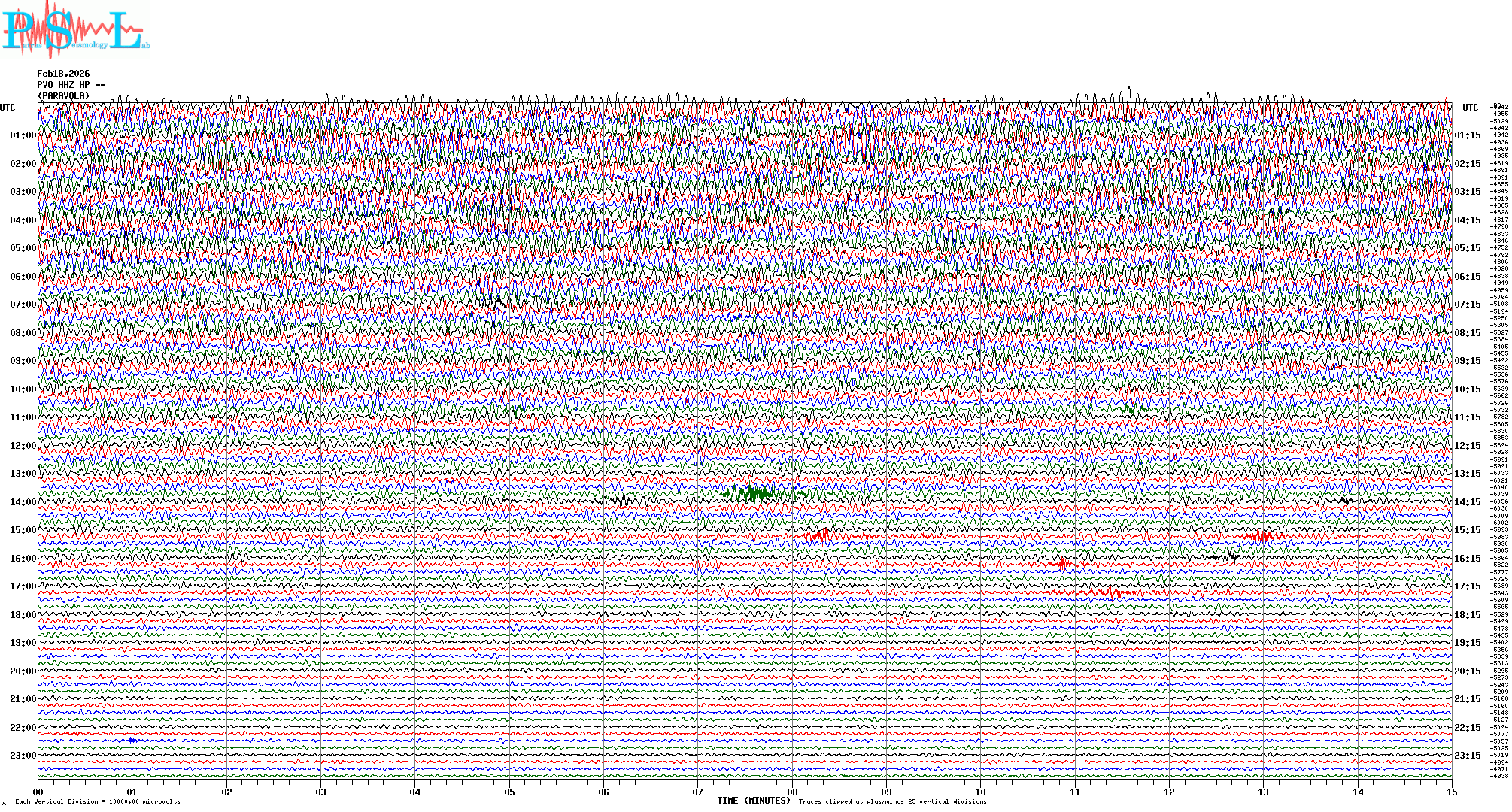The height and width of the screenshot is (812, 1512).
Task: Click the blue event burst near minute 01
Action: 132,741
